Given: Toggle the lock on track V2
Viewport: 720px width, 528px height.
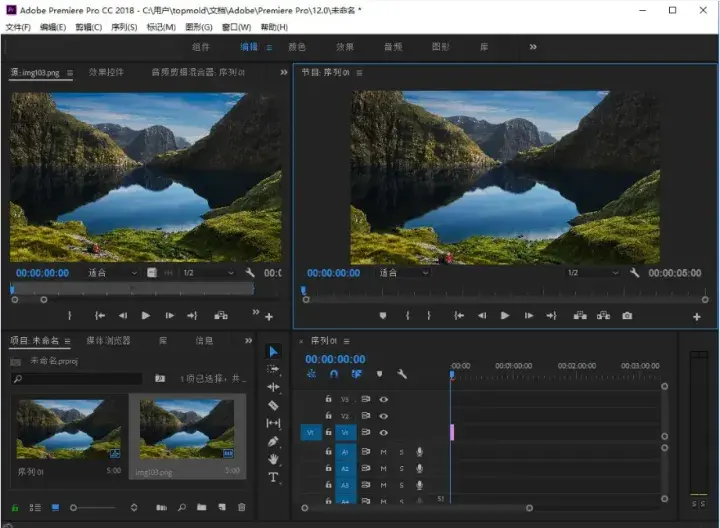Looking at the screenshot, I should (x=328, y=415).
